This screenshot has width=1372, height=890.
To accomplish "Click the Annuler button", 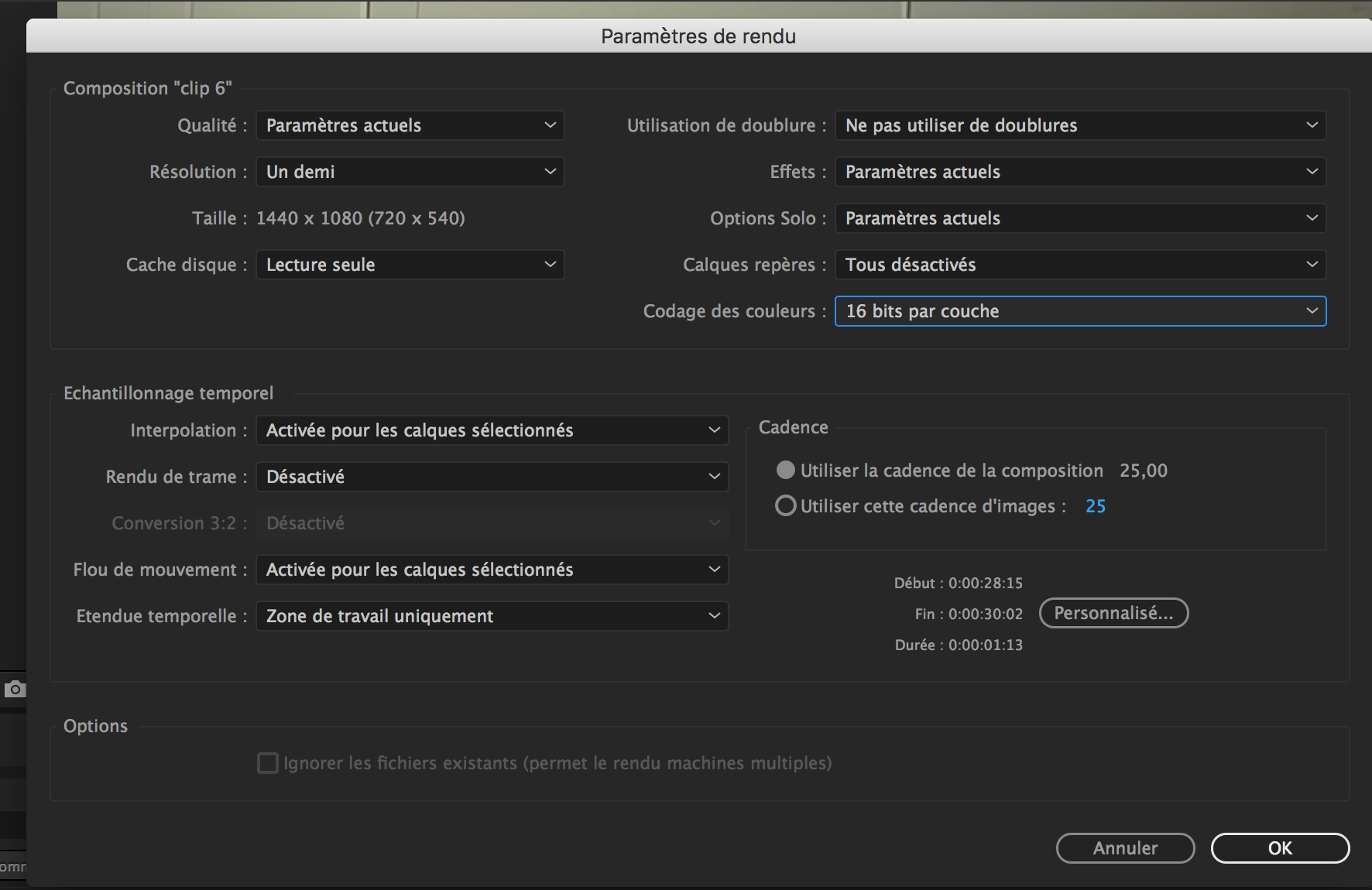I will 1125,848.
